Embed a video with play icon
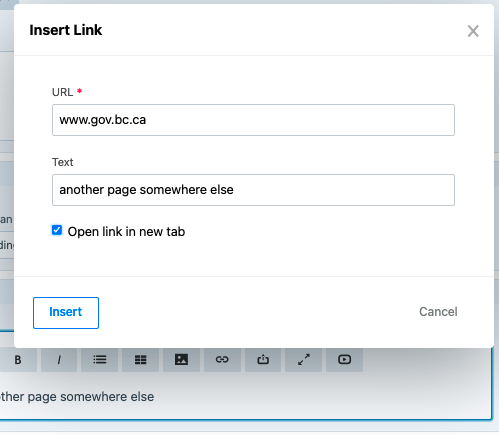Screen dimensions: 499x435 344,360
